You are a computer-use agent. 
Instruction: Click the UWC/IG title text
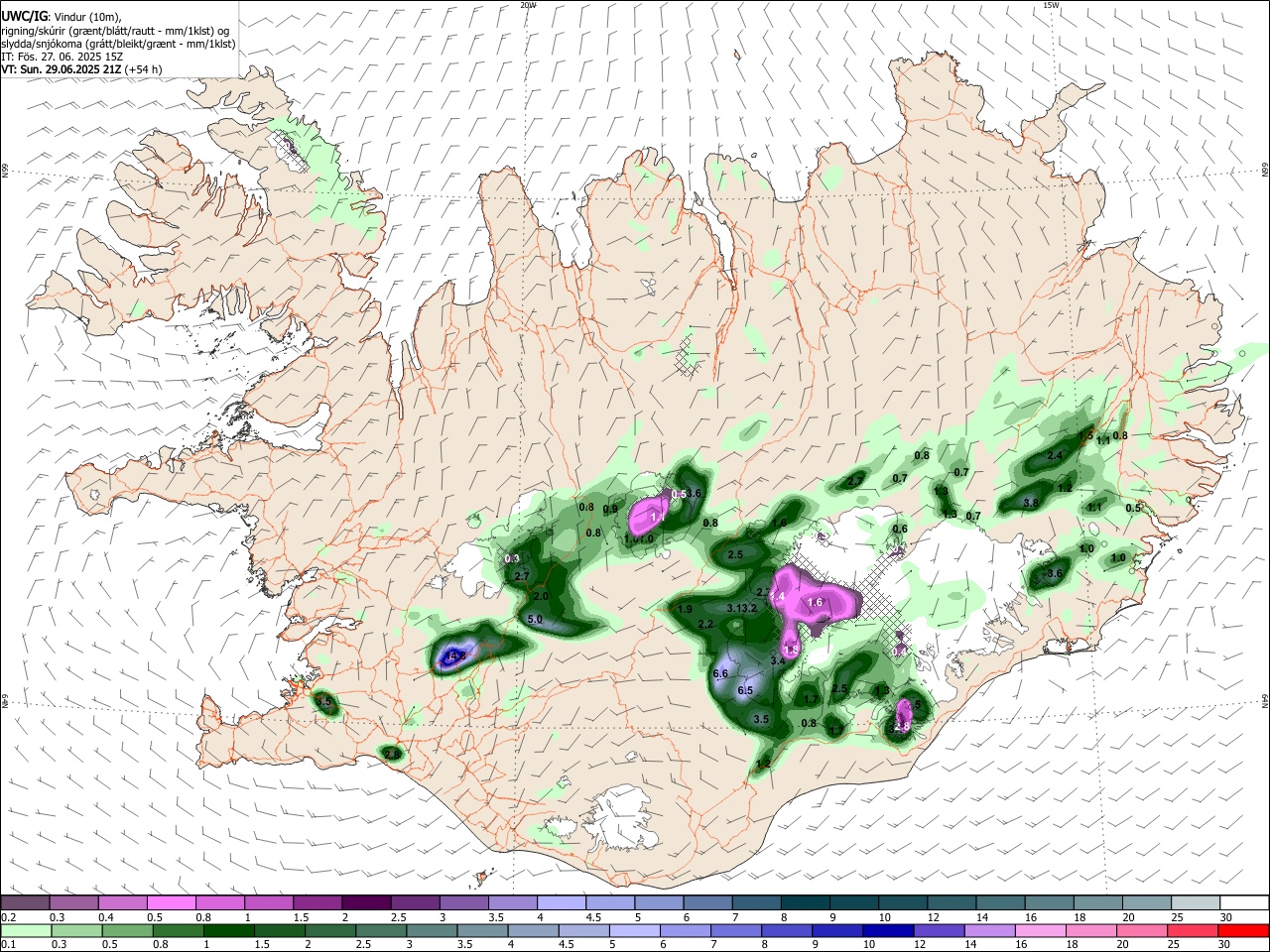(23, 17)
